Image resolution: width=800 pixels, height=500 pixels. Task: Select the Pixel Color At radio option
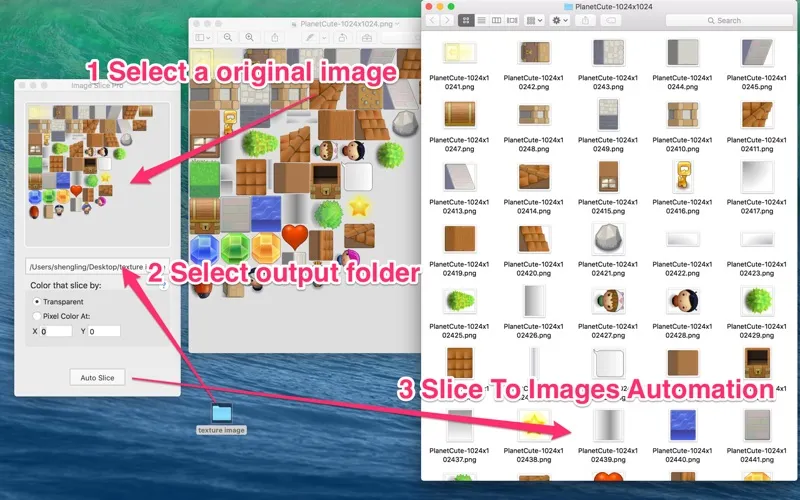coord(37,316)
